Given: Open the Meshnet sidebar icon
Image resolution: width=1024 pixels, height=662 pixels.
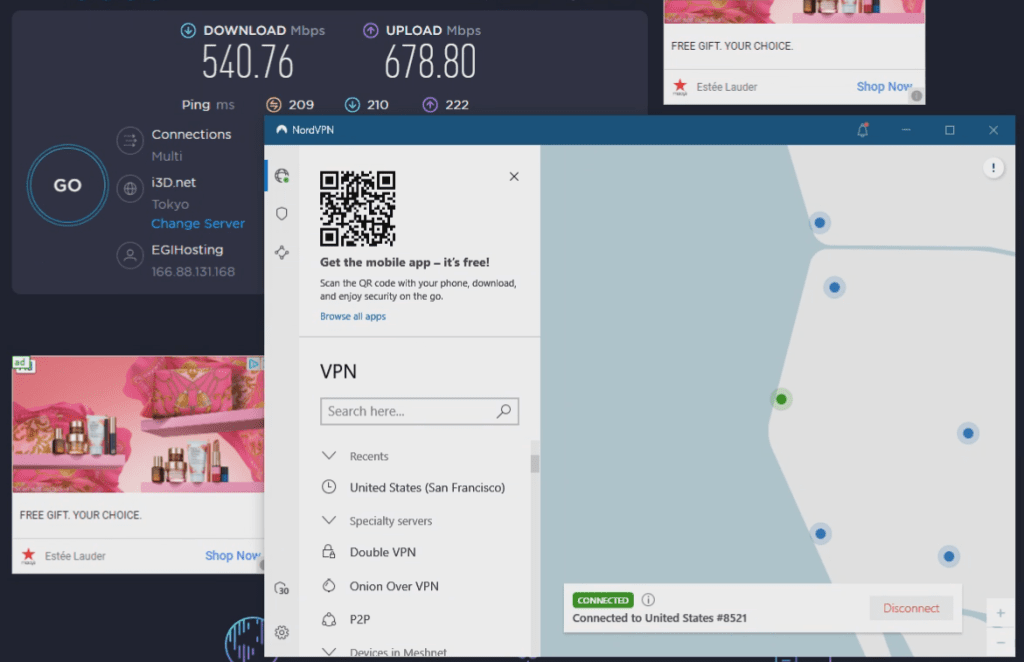Looking at the screenshot, I should 281,252.
